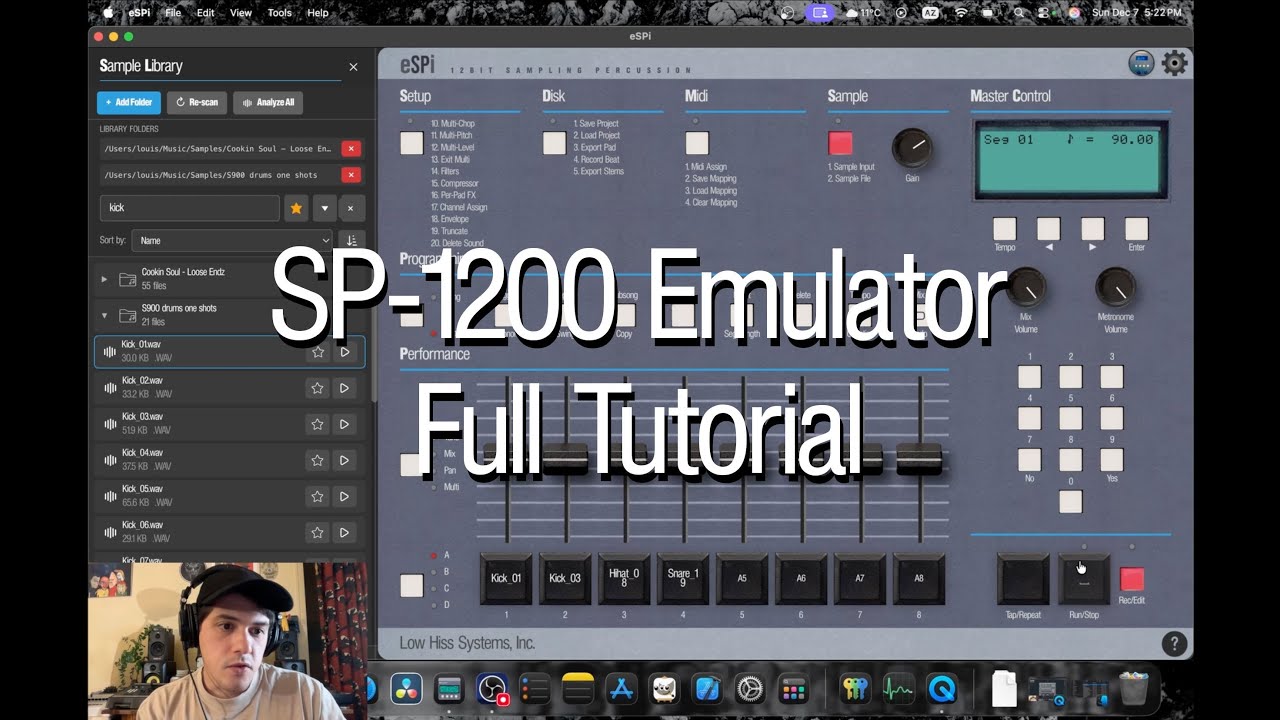Click the Analyze All button

[268, 102]
